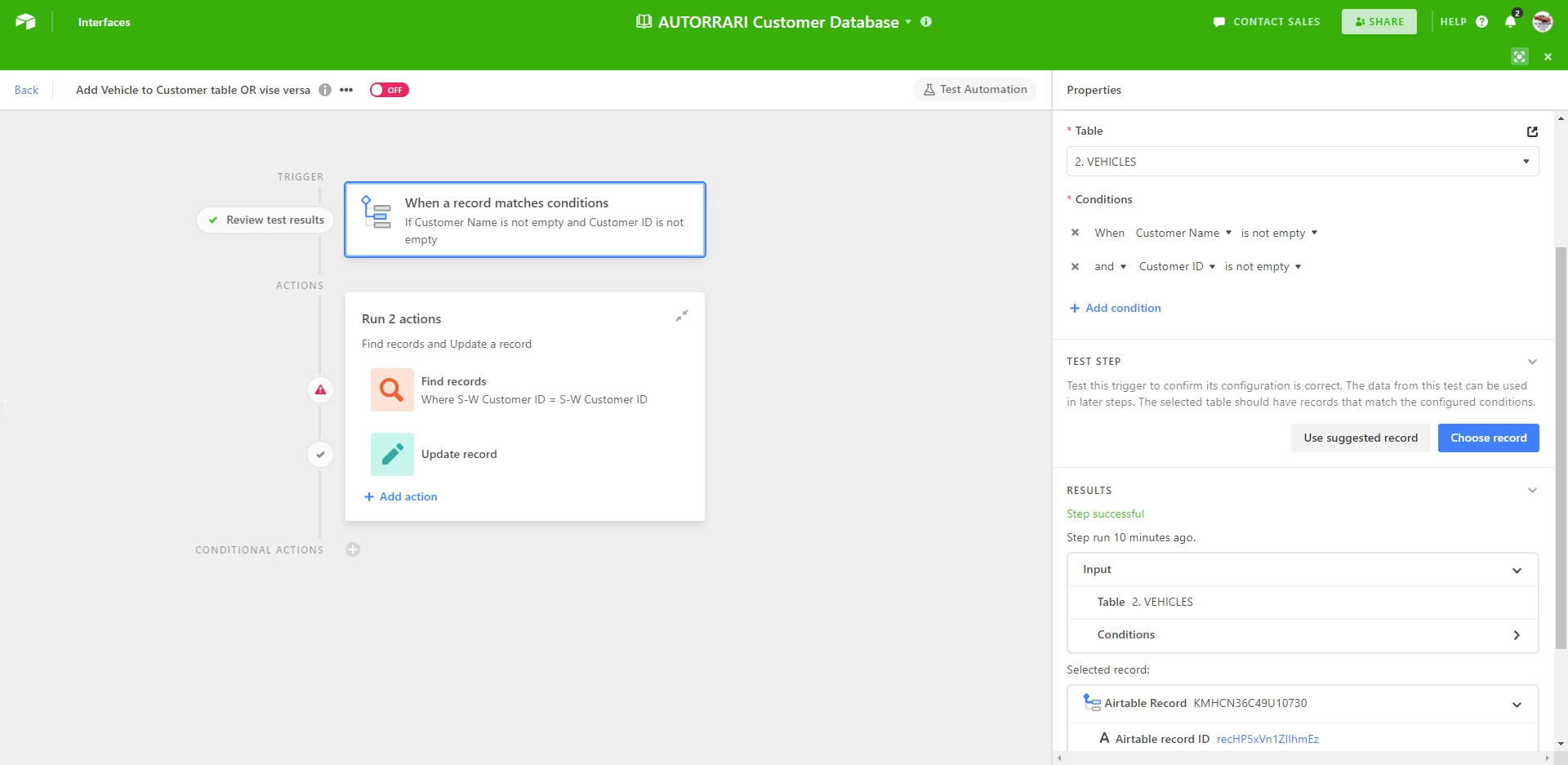Collapse the RESULTS section
Screen dimensions: 1568x765
[x=1532, y=490]
